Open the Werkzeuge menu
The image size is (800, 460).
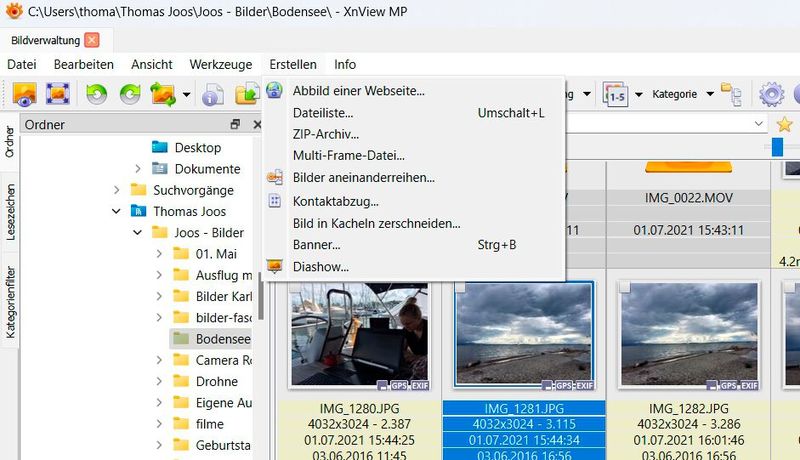click(x=221, y=64)
